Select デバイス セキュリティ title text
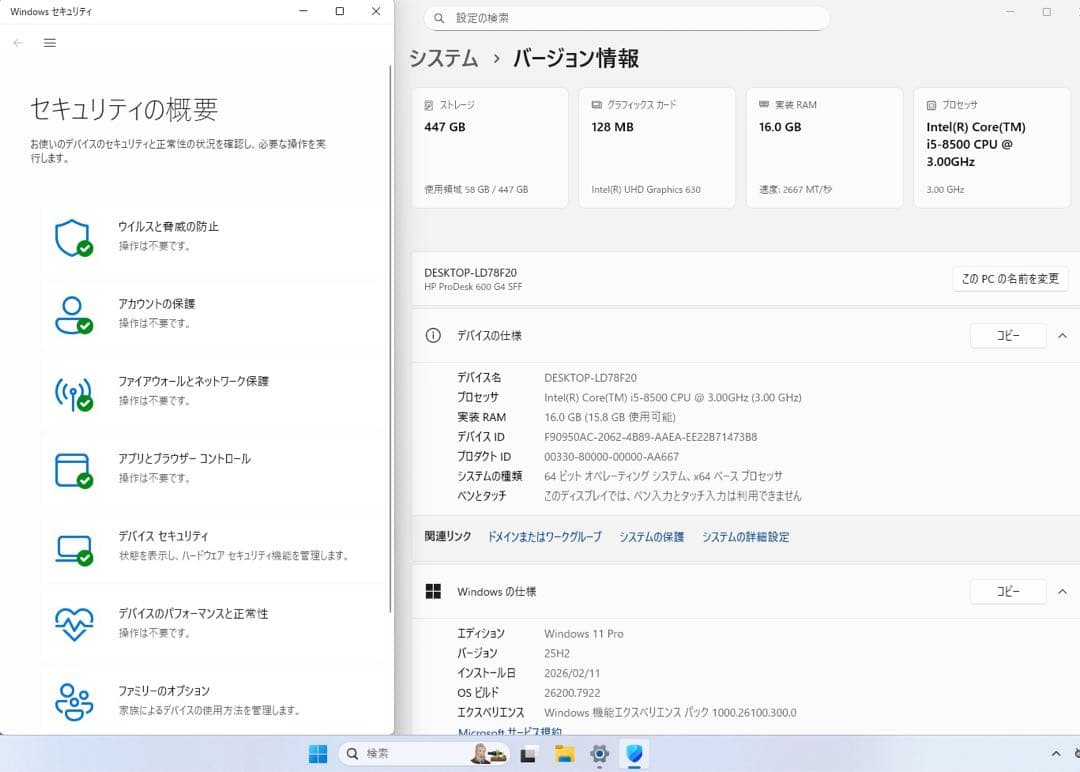1080x772 pixels. [x=163, y=536]
